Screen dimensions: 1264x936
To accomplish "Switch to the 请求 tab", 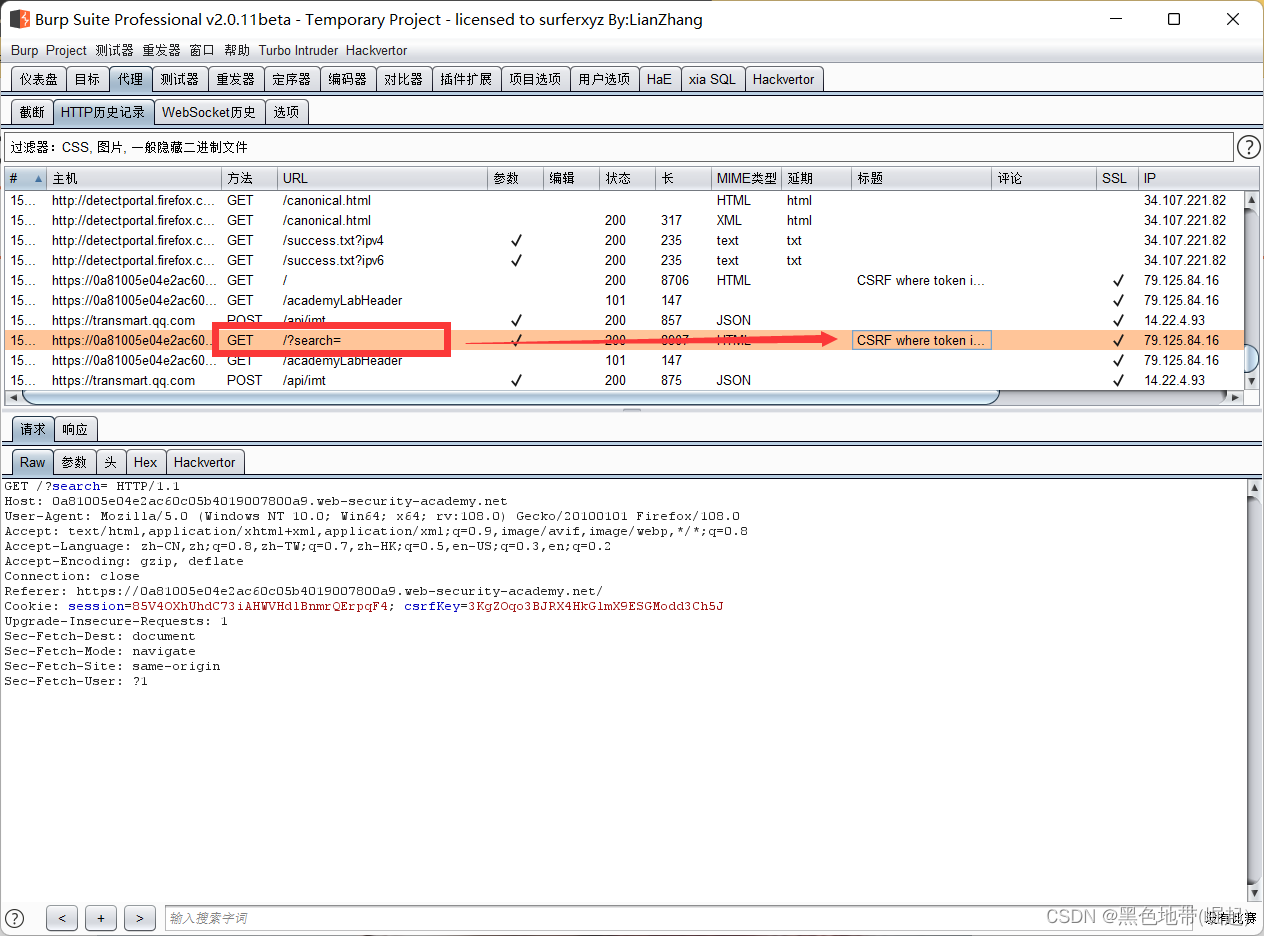I will click(x=33, y=429).
